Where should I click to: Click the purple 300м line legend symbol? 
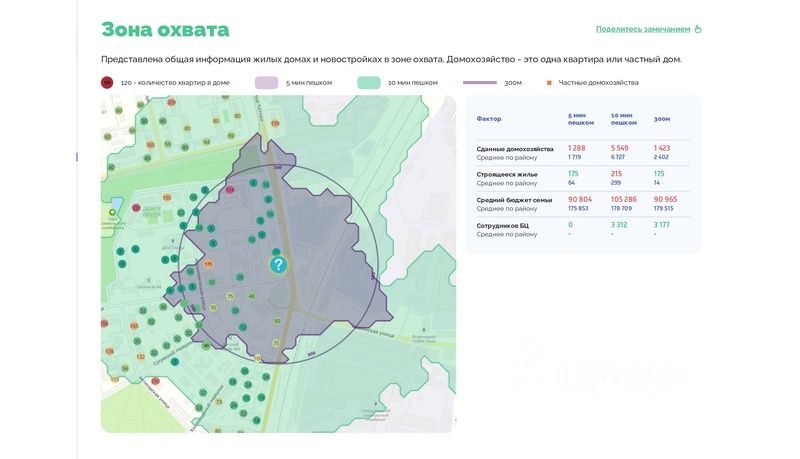point(480,83)
